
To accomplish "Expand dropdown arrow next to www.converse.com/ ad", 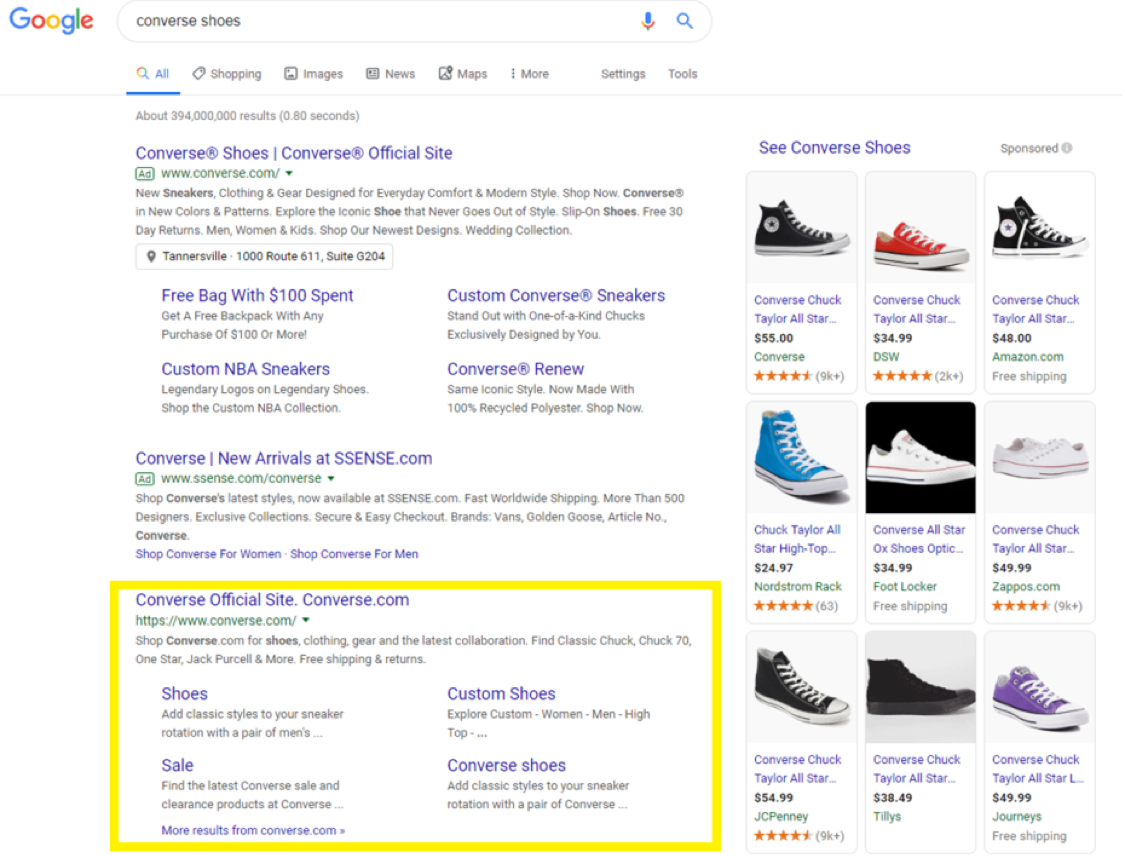I will tap(289, 174).
